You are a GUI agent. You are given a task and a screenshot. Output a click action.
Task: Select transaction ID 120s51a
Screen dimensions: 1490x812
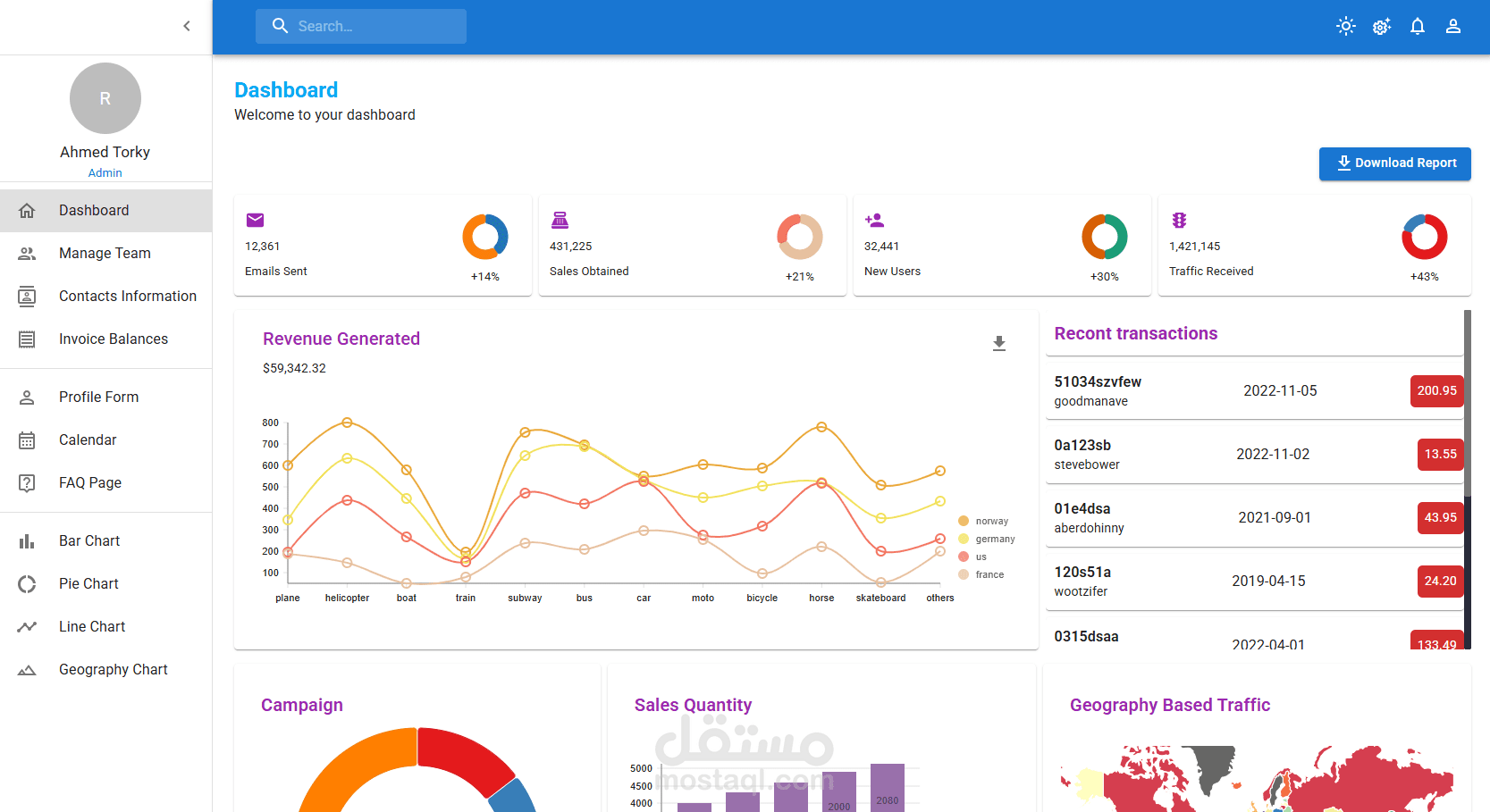[x=1082, y=572]
